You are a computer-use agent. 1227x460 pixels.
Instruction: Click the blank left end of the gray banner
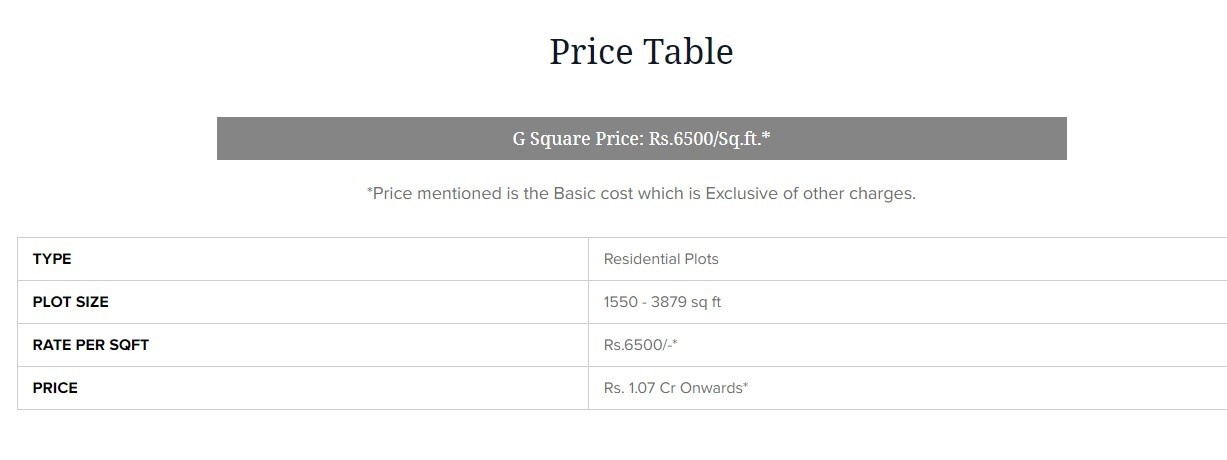point(300,139)
